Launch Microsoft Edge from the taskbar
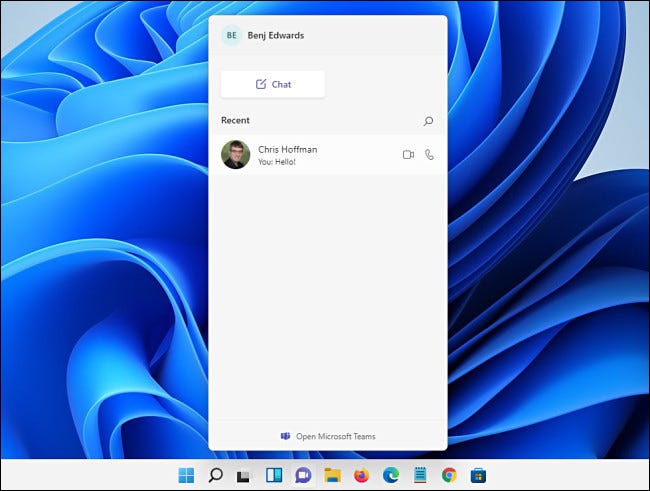 (x=391, y=475)
